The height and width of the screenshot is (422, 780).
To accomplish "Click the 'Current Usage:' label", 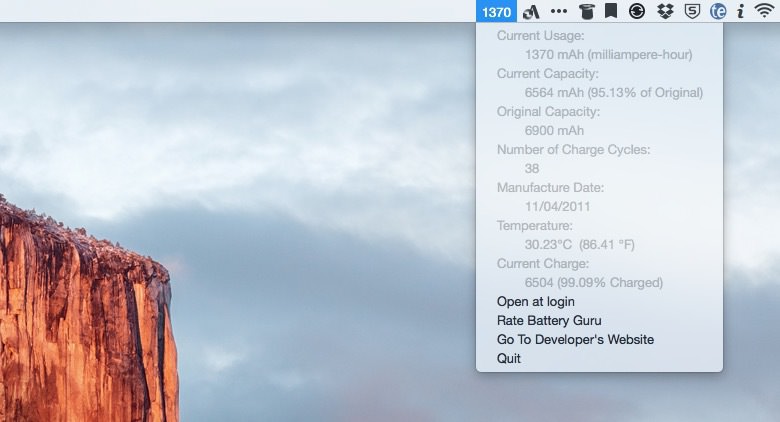I will click(x=540, y=36).
